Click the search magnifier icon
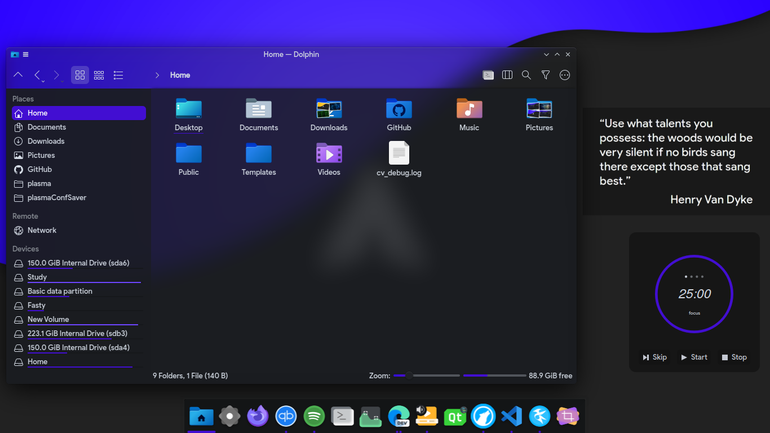This screenshot has width=770, height=433. pos(526,75)
